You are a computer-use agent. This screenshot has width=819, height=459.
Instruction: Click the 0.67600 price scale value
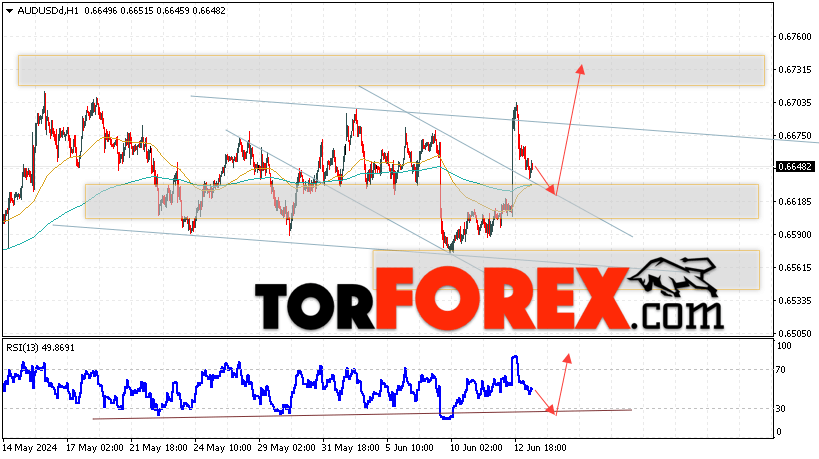(x=795, y=37)
